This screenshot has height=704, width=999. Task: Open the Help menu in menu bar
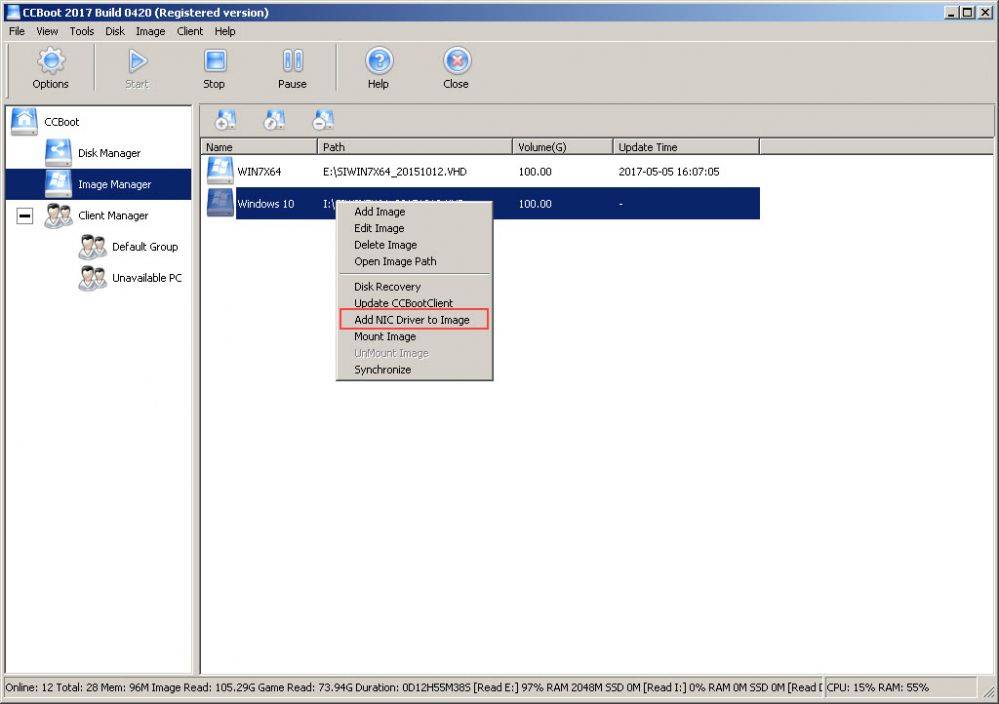(x=225, y=31)
